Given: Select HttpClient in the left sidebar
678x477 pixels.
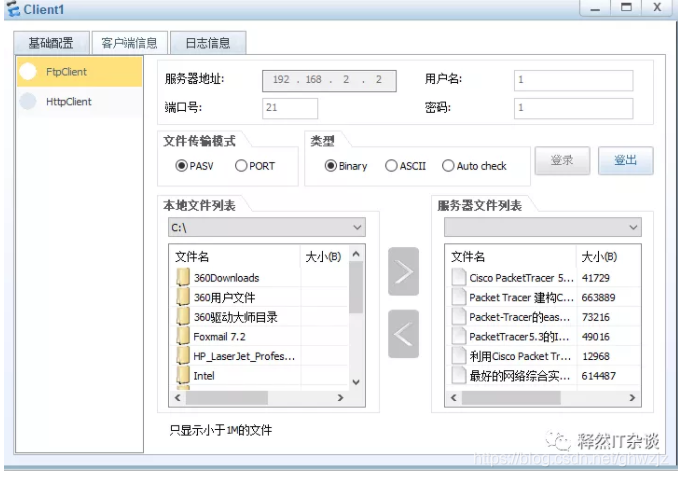Looking at the screenshot, I should pos(80,102).
